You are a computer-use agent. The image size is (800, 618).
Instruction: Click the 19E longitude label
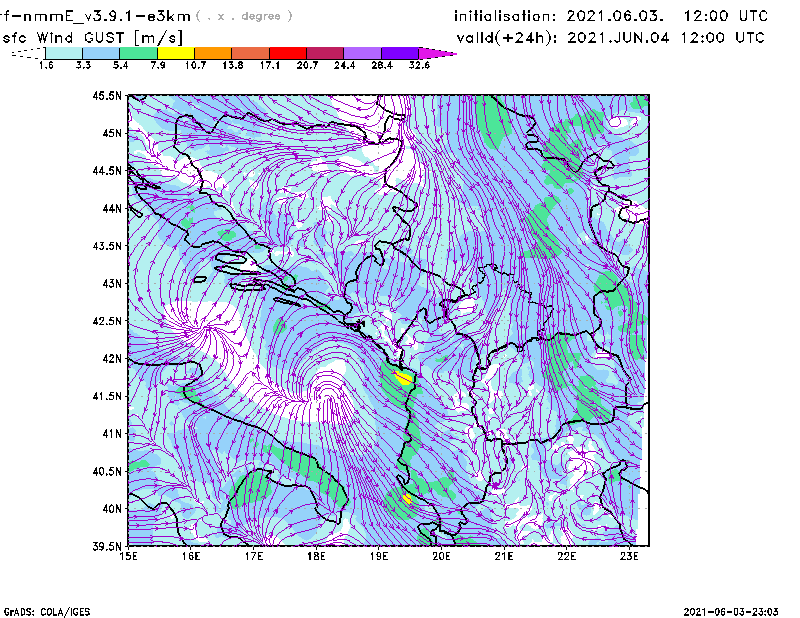(x=379, y=556)
